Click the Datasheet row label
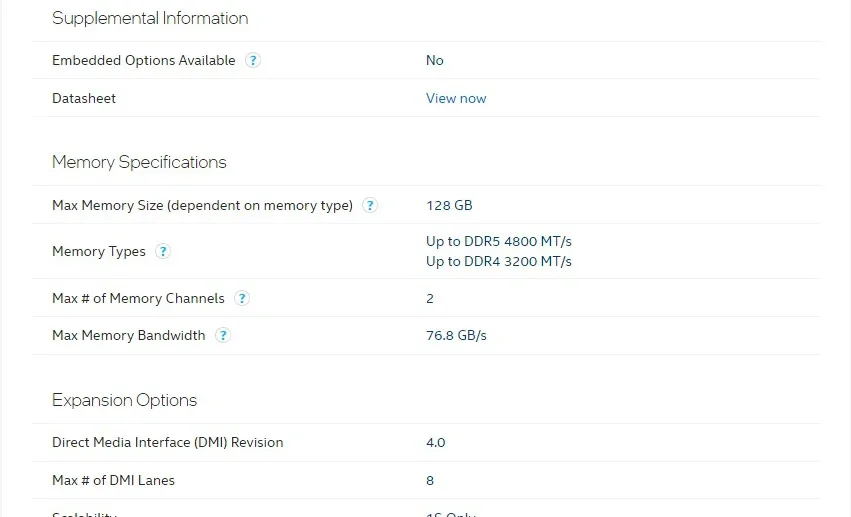Image resolution: width=851 pixels, height=517 pixels. pyautogui.click(x=84, y=98)
